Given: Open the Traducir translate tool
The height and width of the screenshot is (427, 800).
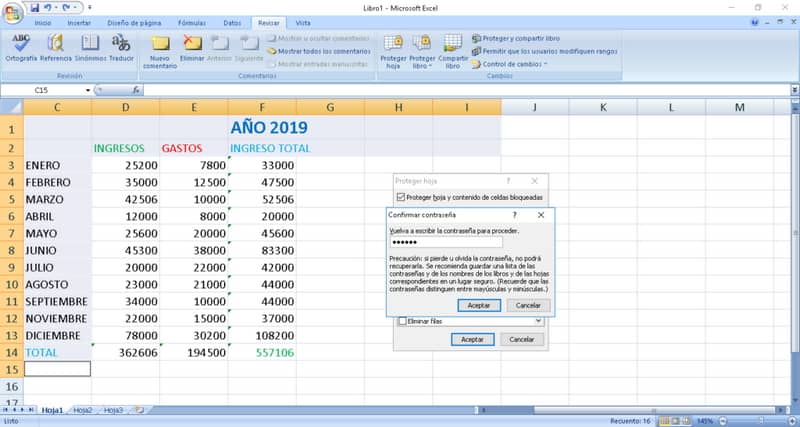Looking at the screenshot, I should [121, 48].
